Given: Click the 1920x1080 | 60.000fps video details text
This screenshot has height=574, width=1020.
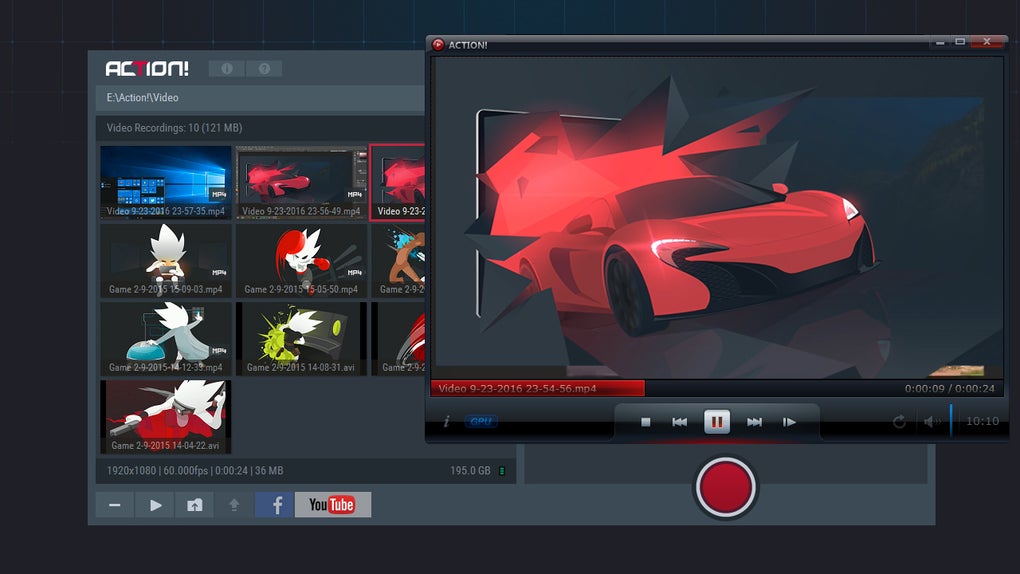Looking at the screenshot, I should 195,471.
